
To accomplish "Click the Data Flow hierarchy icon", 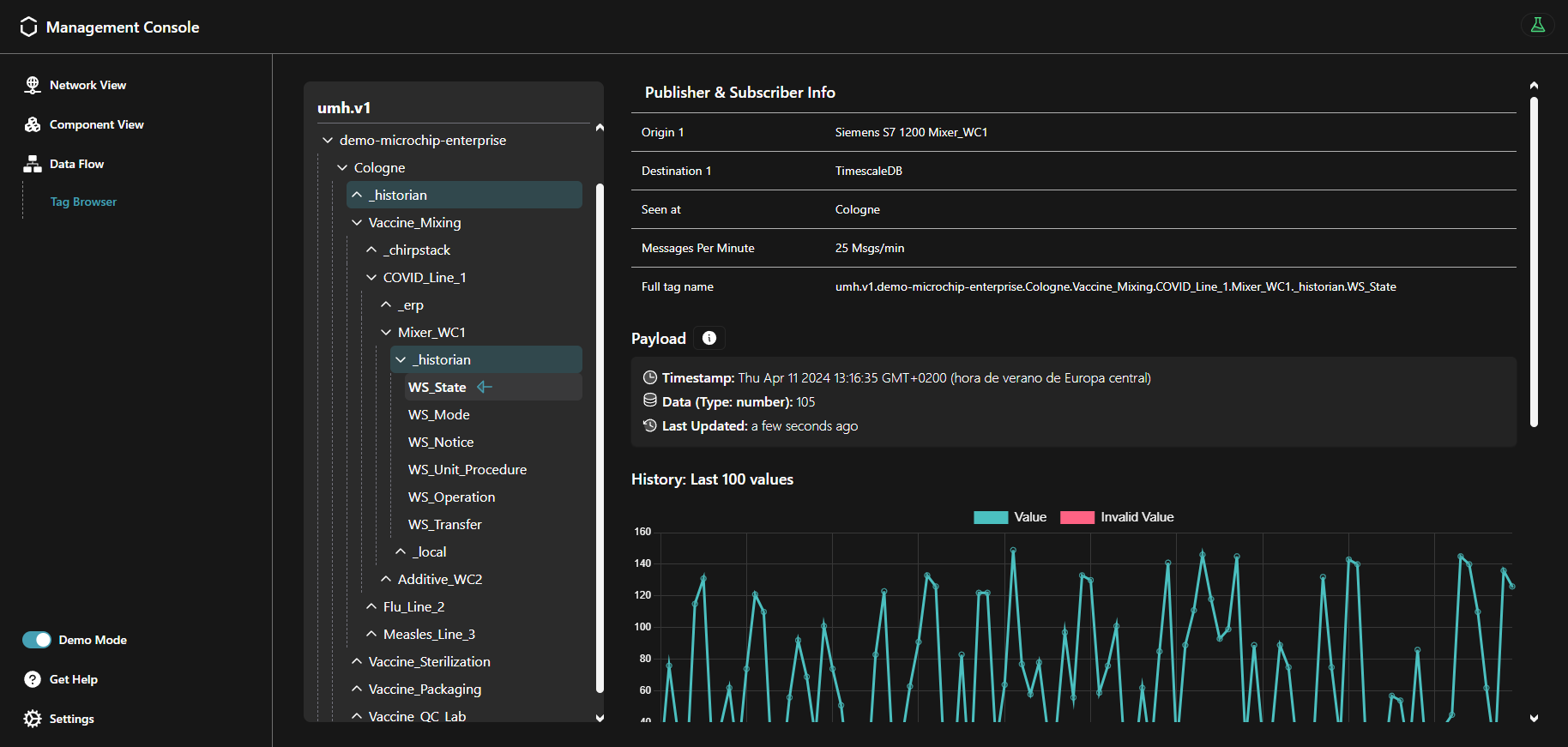I will [33, 164].
